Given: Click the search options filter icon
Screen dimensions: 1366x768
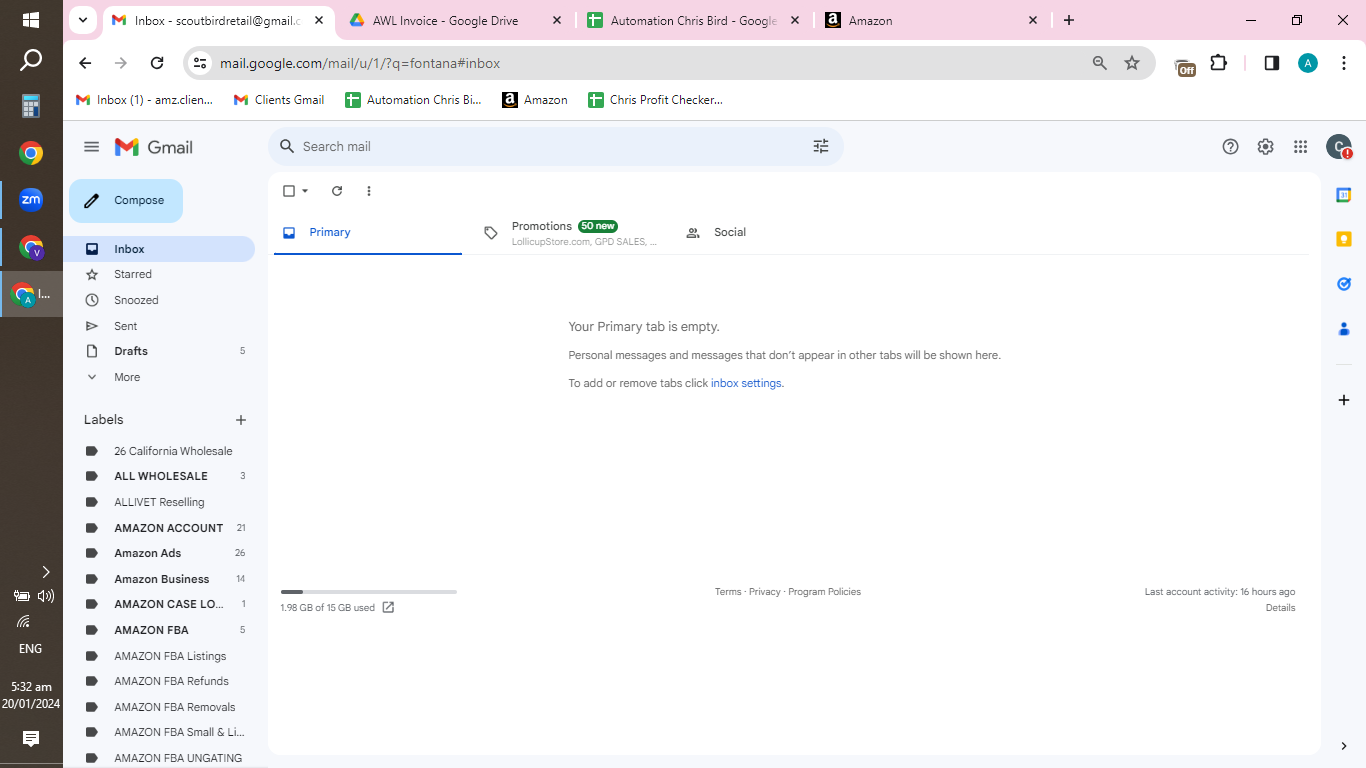Looking at the screenshot, I should (x=821, y=146).
